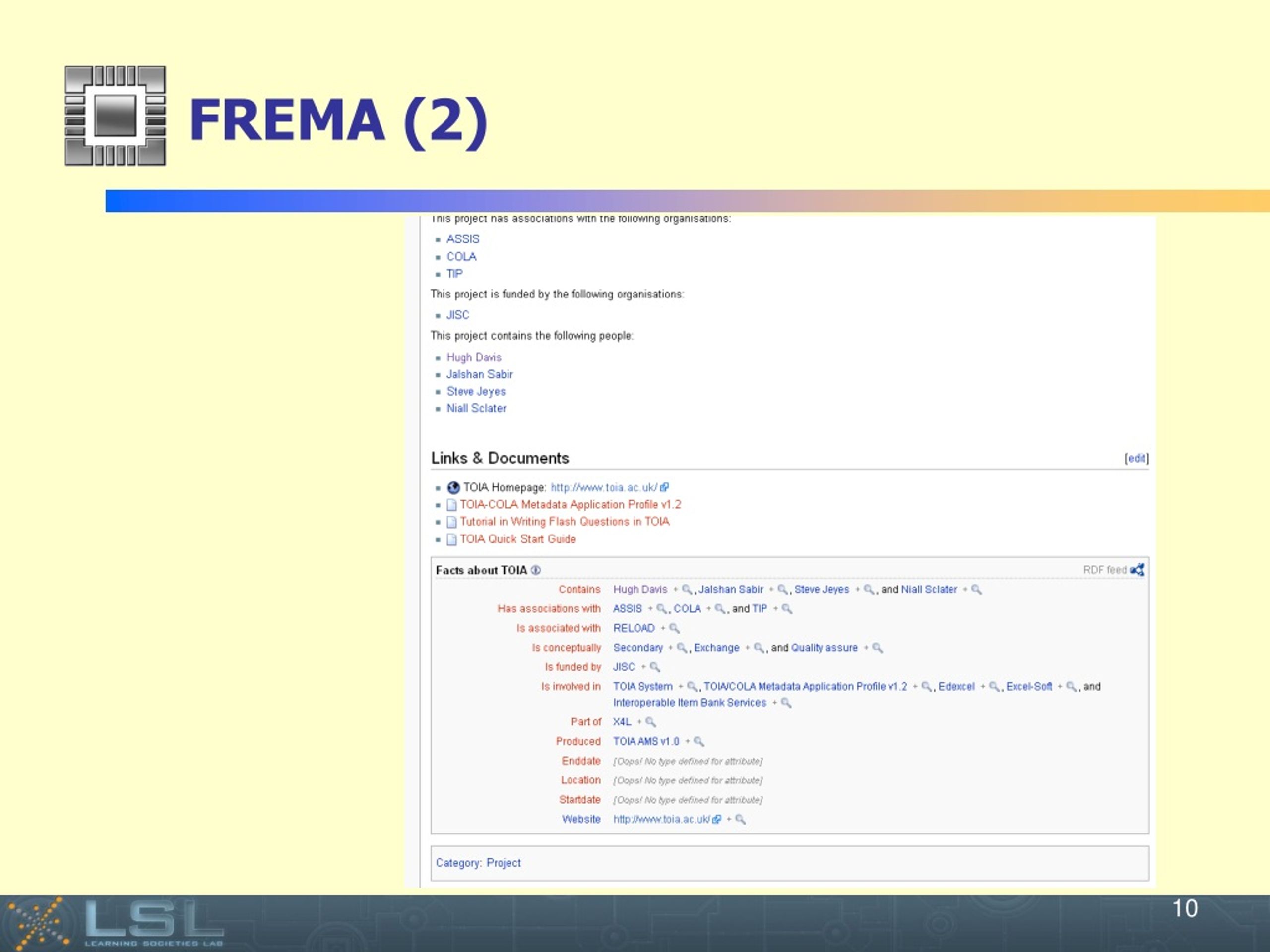Click external link icon after TOIA Homepage URL

pos(664,488)
